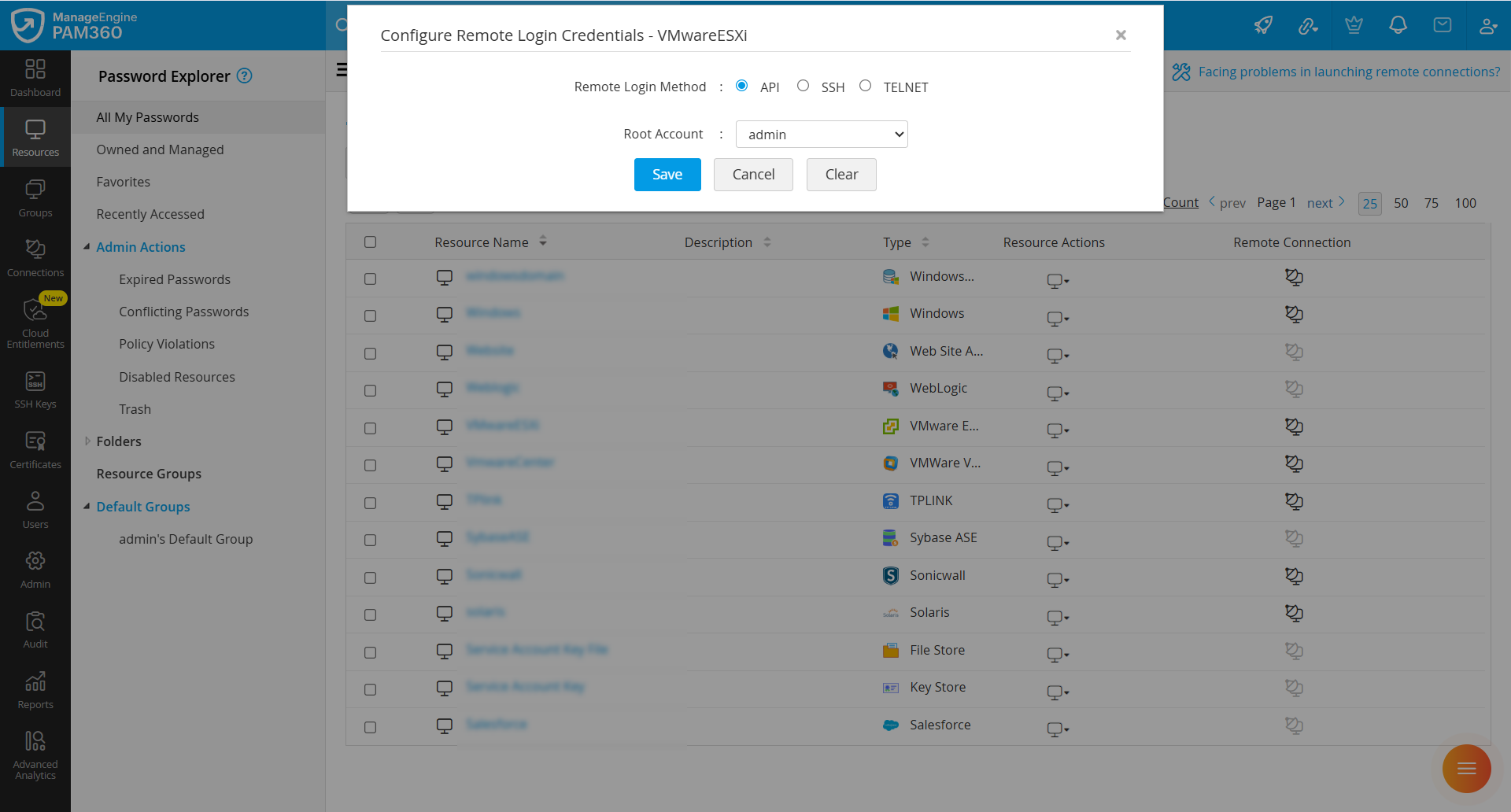Open the Expired Passwords view
1511x812 pixels.
pos(174,279)
